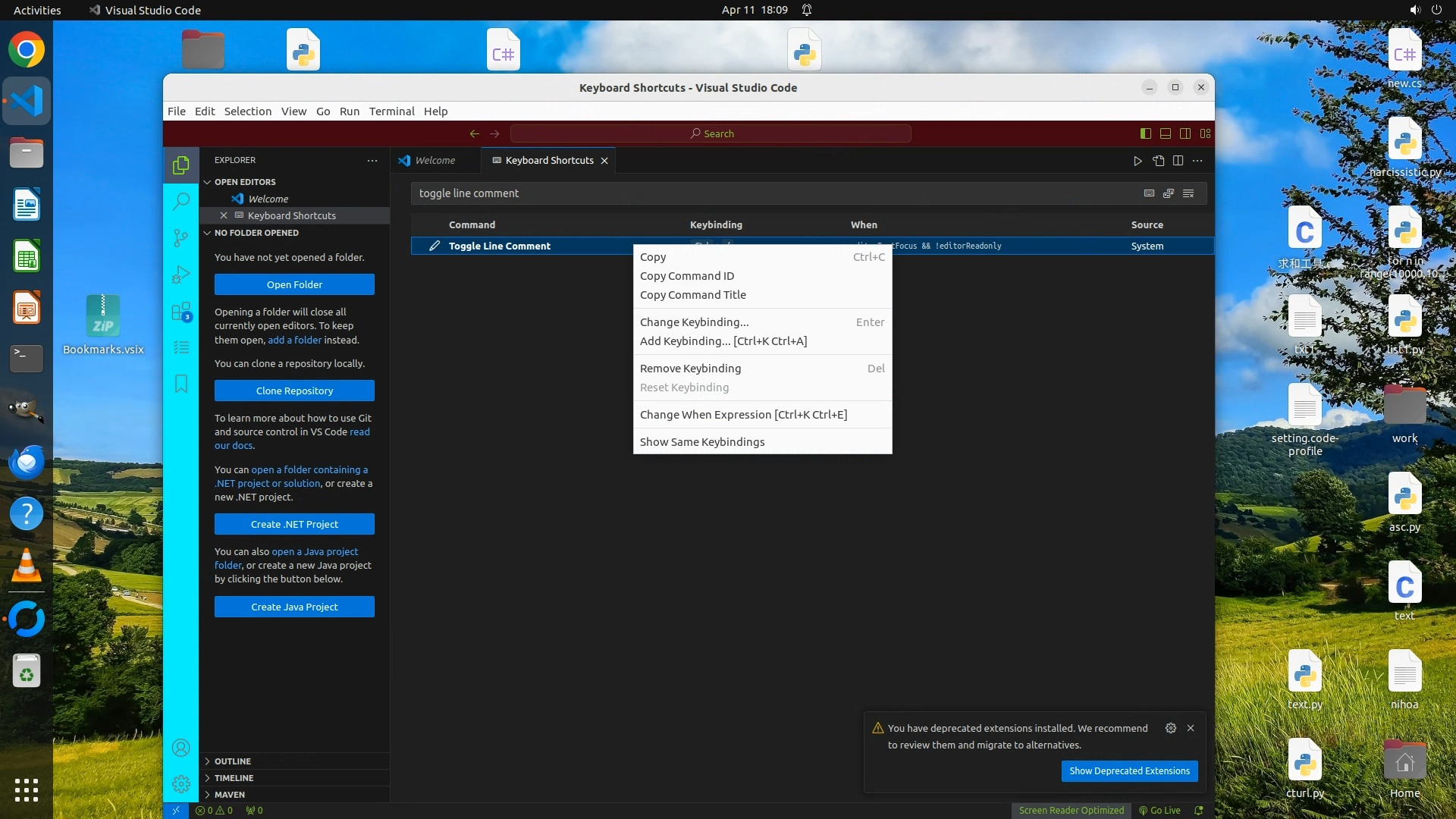The height and width of the screenshot is (819, 1456).
Task: Toggle the Primary Side Bar layout icon
Action: point(1146,133)
